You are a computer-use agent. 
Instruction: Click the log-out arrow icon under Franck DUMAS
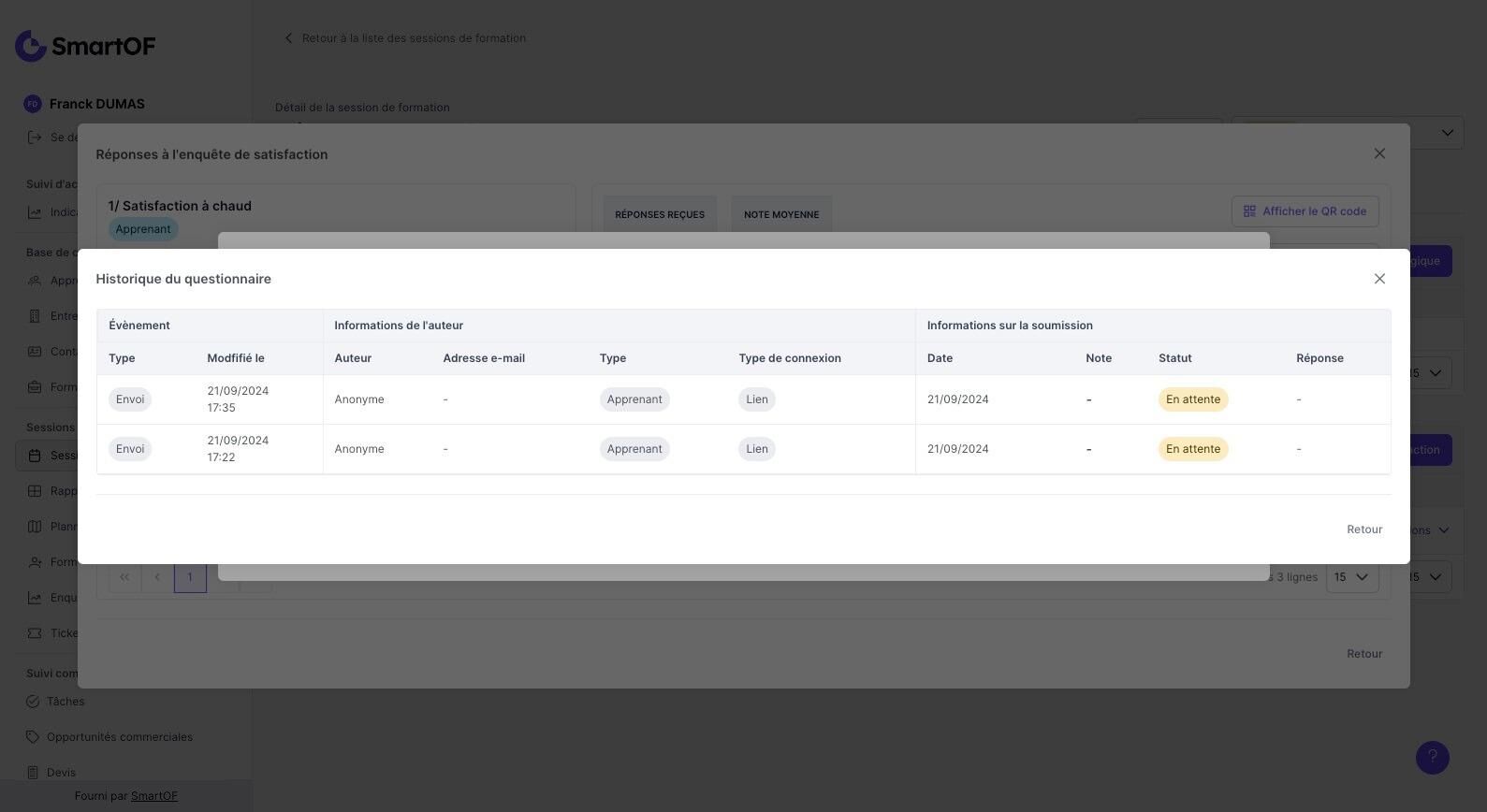35,138
